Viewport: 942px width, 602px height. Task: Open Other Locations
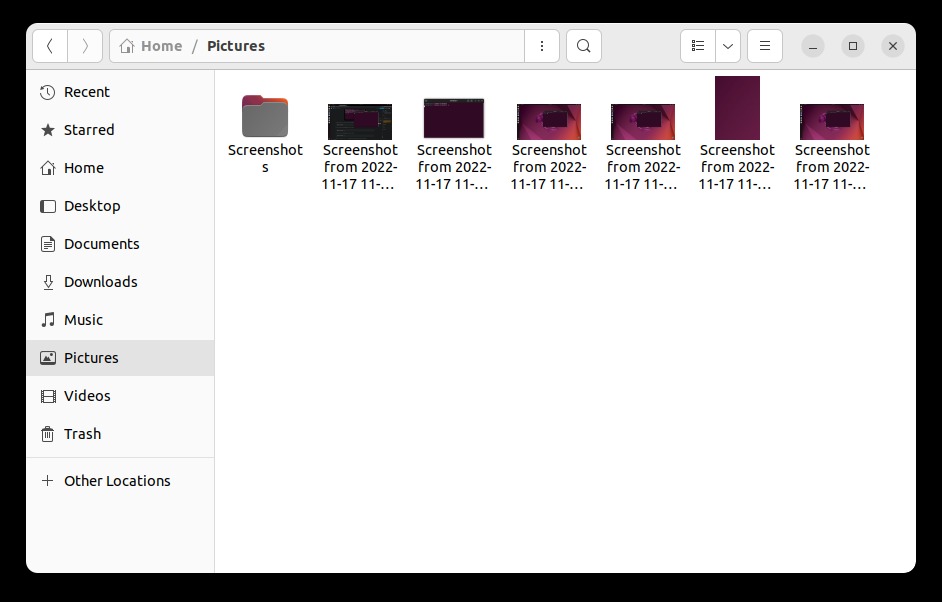117,481
